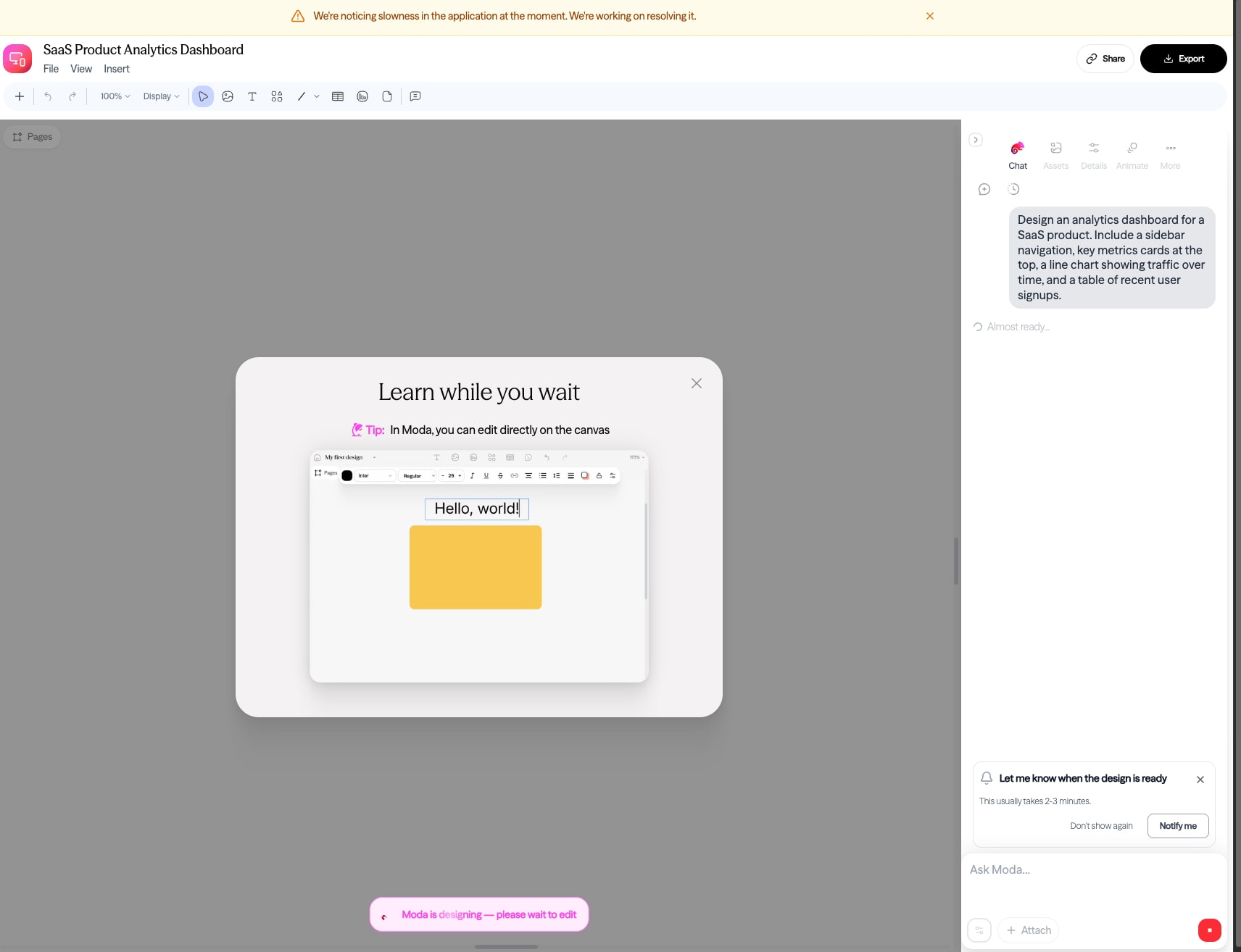Select the pointer selection tool
Screen dimensions: 1241x952
click(203, 96)
